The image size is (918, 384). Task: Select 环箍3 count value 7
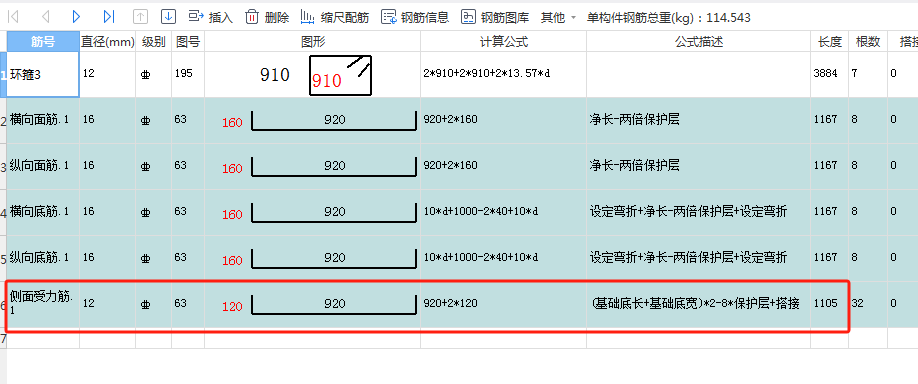[x=855, y=73]
